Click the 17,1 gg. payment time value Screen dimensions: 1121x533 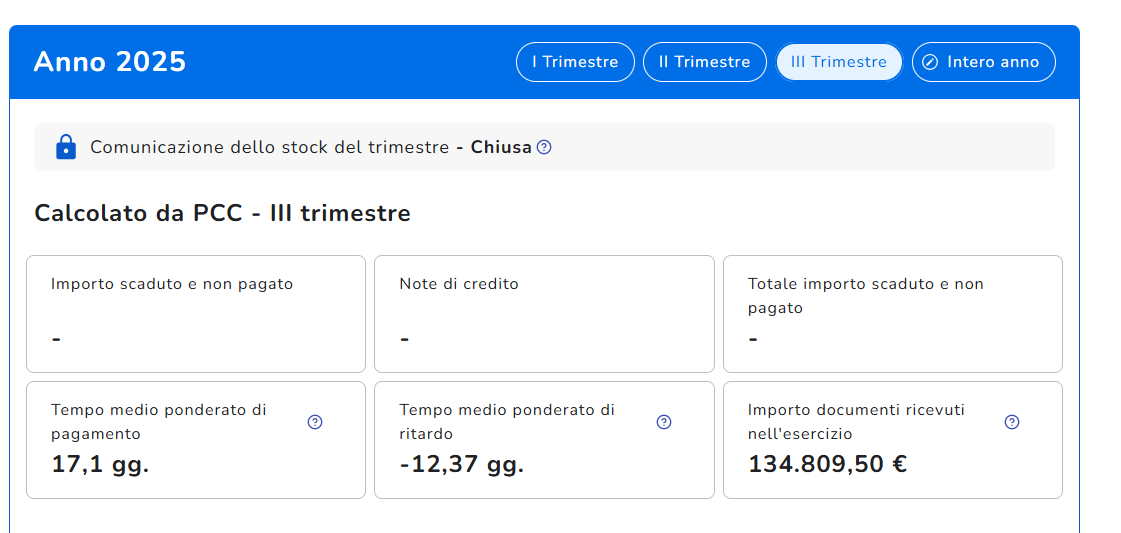[100, 464]
